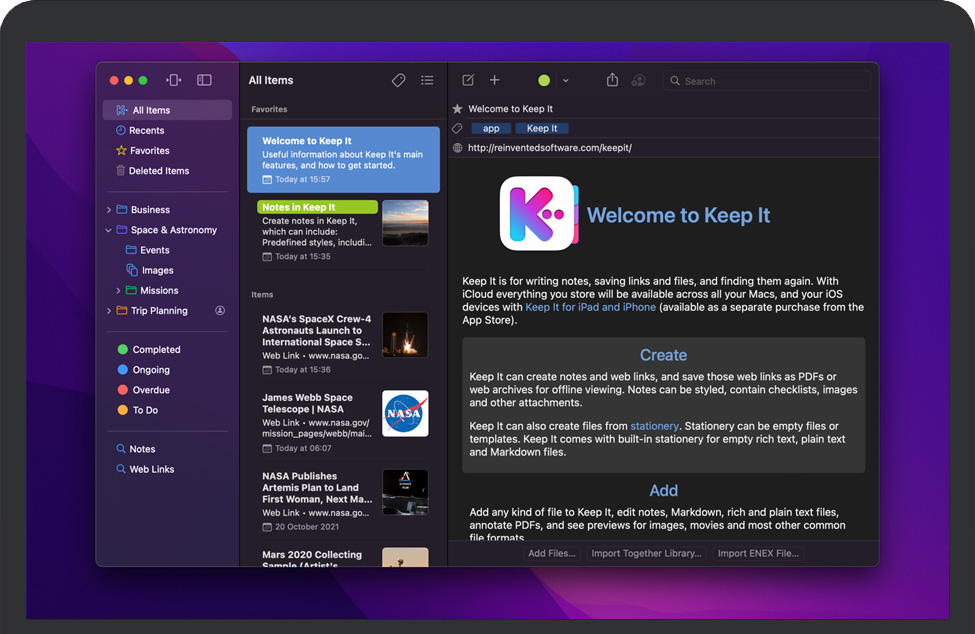This screenshot has width=975, height=634.
Task: Create a new note with compose icon
Action: point(468,80)
